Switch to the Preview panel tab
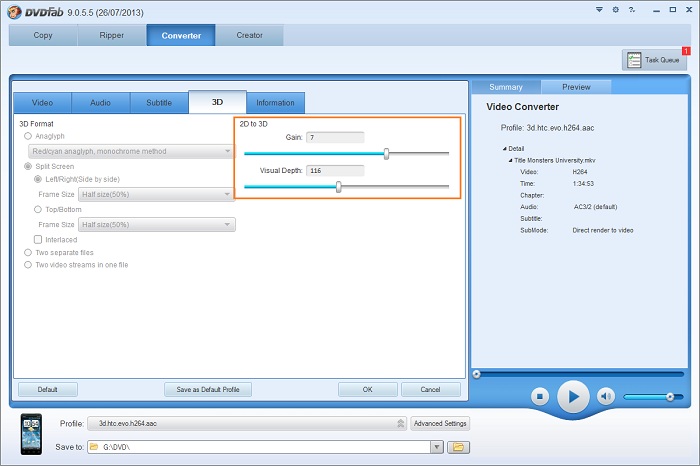 tap(576, 87)
